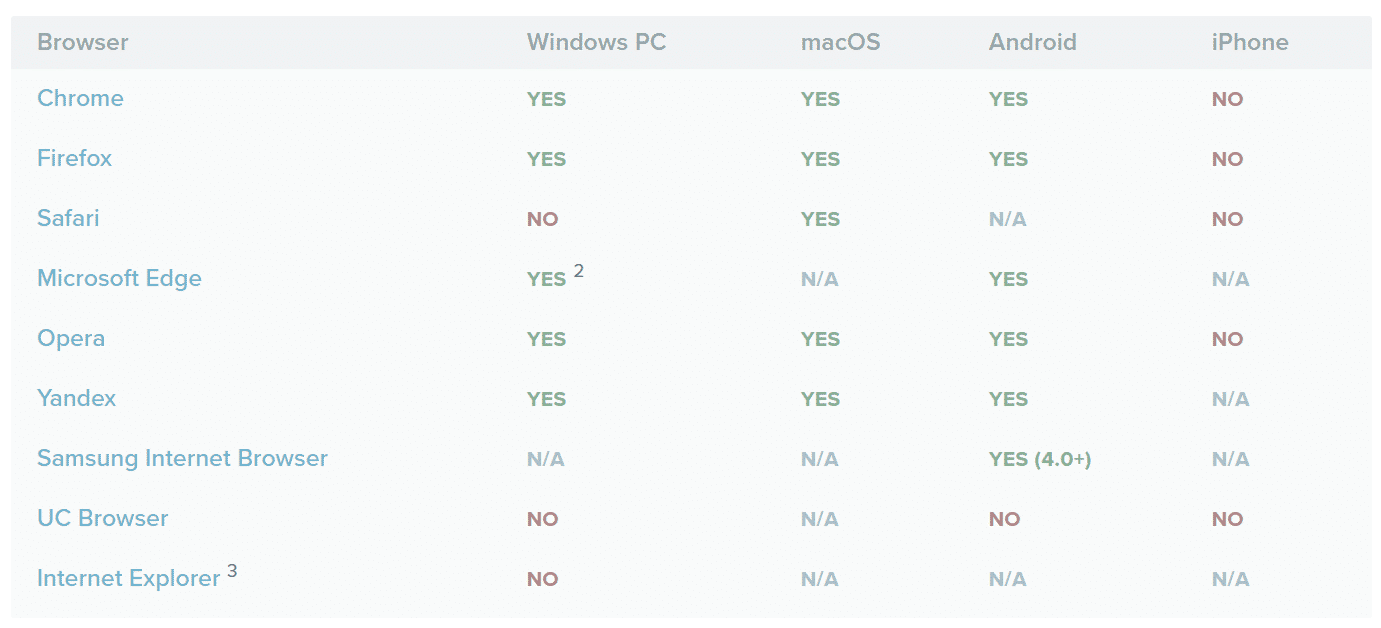Click the Yandex browser link
Screen dimensions: 1381x628
pyautogui.click(x=76, y=398)
